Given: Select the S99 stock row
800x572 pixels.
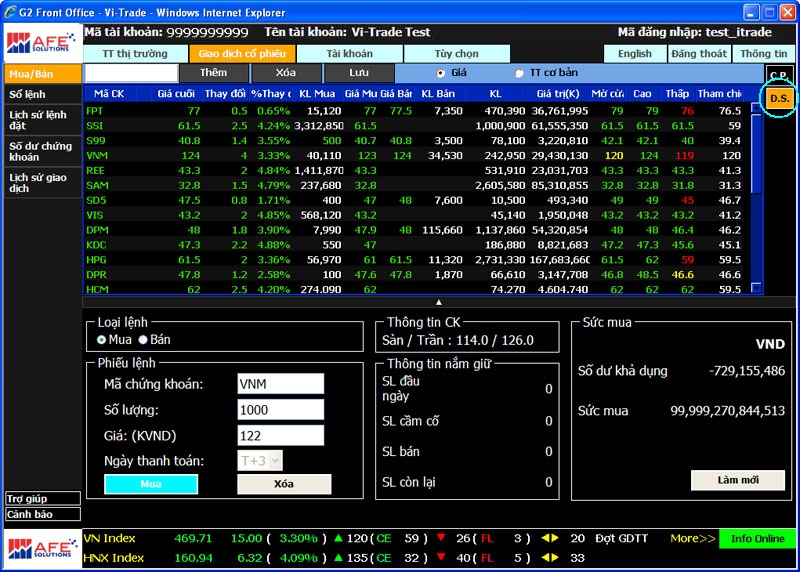Looking at the screenshot, I should point(416,140).
